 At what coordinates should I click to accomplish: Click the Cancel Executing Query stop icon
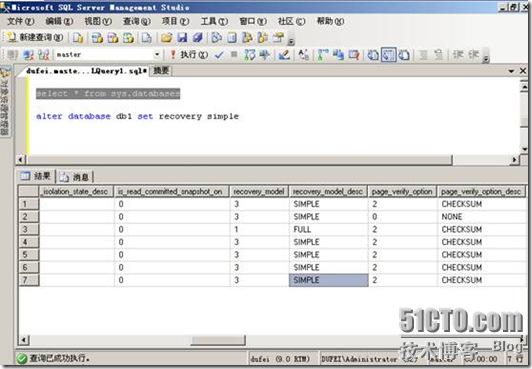tap(234, 54)
